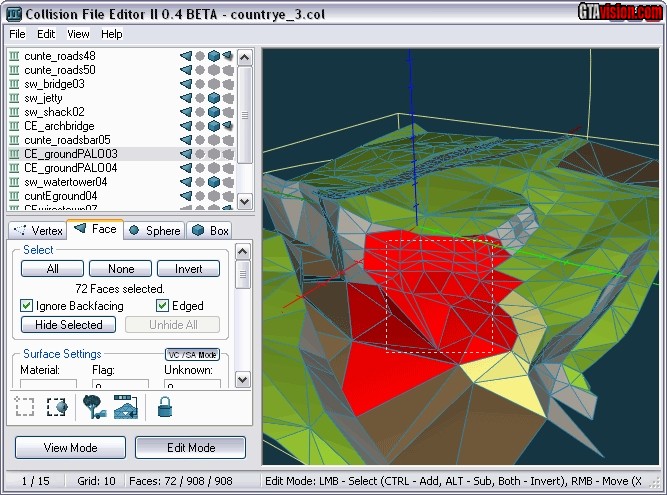This screenshot has height=495, width=667.
Task: Click the Grid: 10 status bar entry
Action: tap(96, 481)
